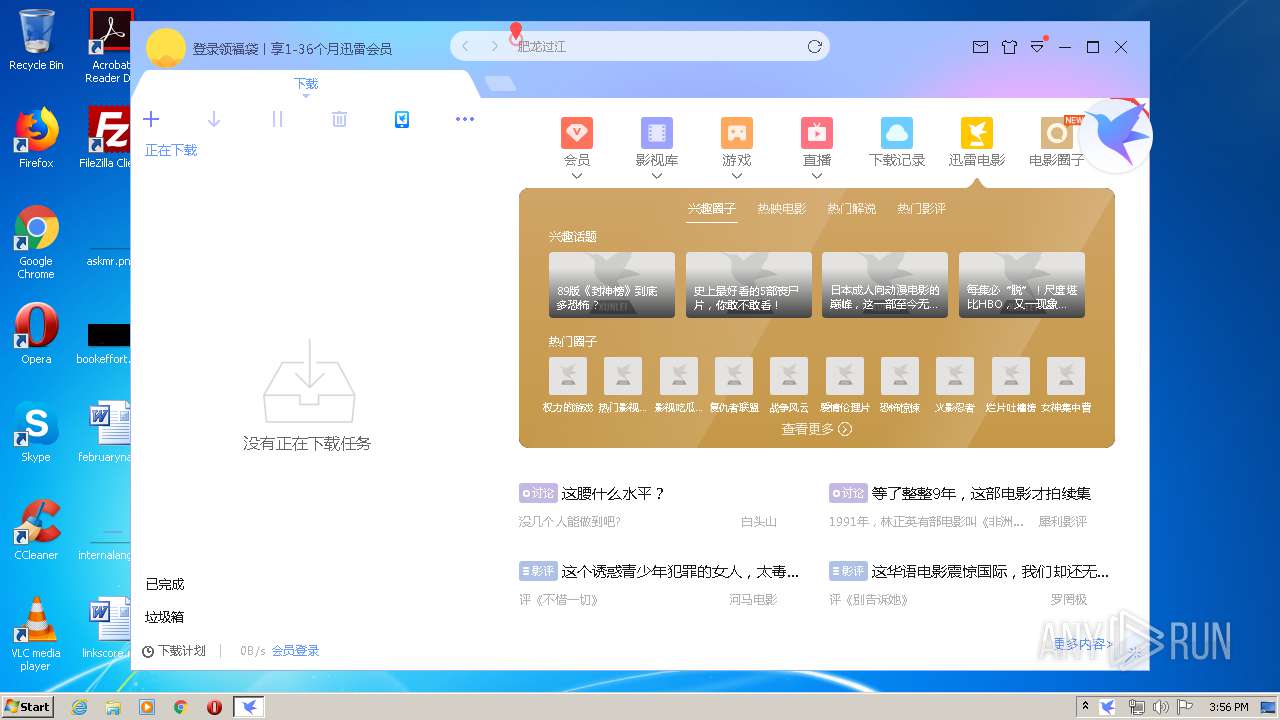Add a new download task with plus icon
Image resolution: width=1280 pixels, height=720 pixels.
coord(151,119)
